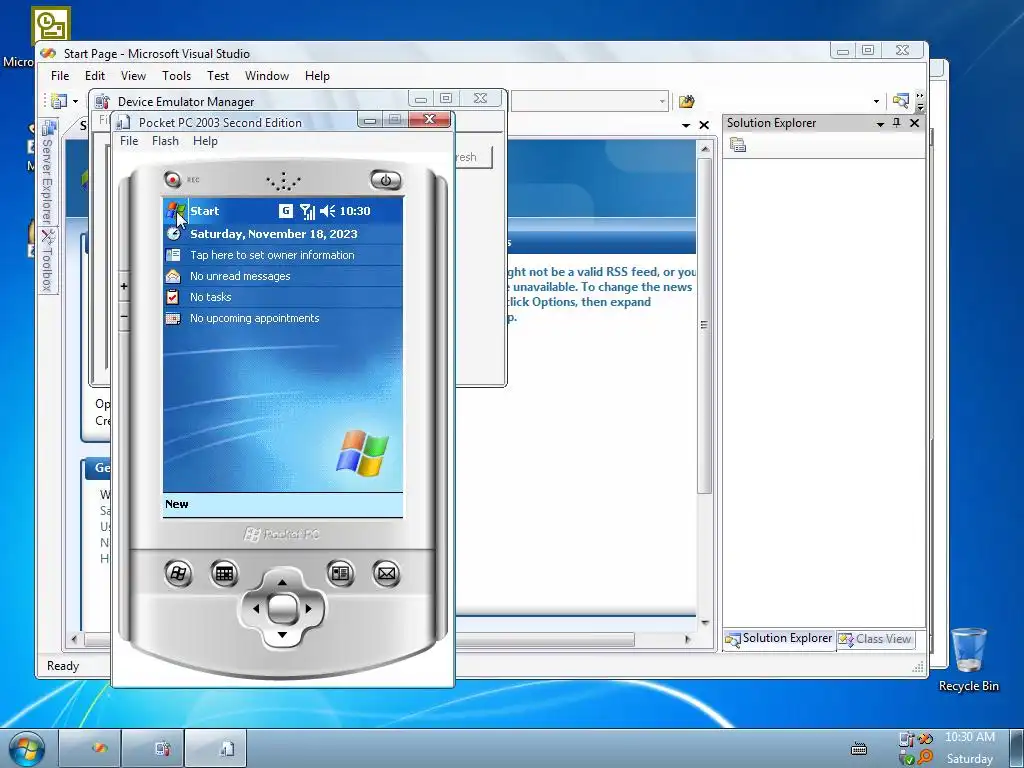1024x768 pixels.
Task: Tap the Saturday, November 18, 2023 date line
Action: pos(274,234)
